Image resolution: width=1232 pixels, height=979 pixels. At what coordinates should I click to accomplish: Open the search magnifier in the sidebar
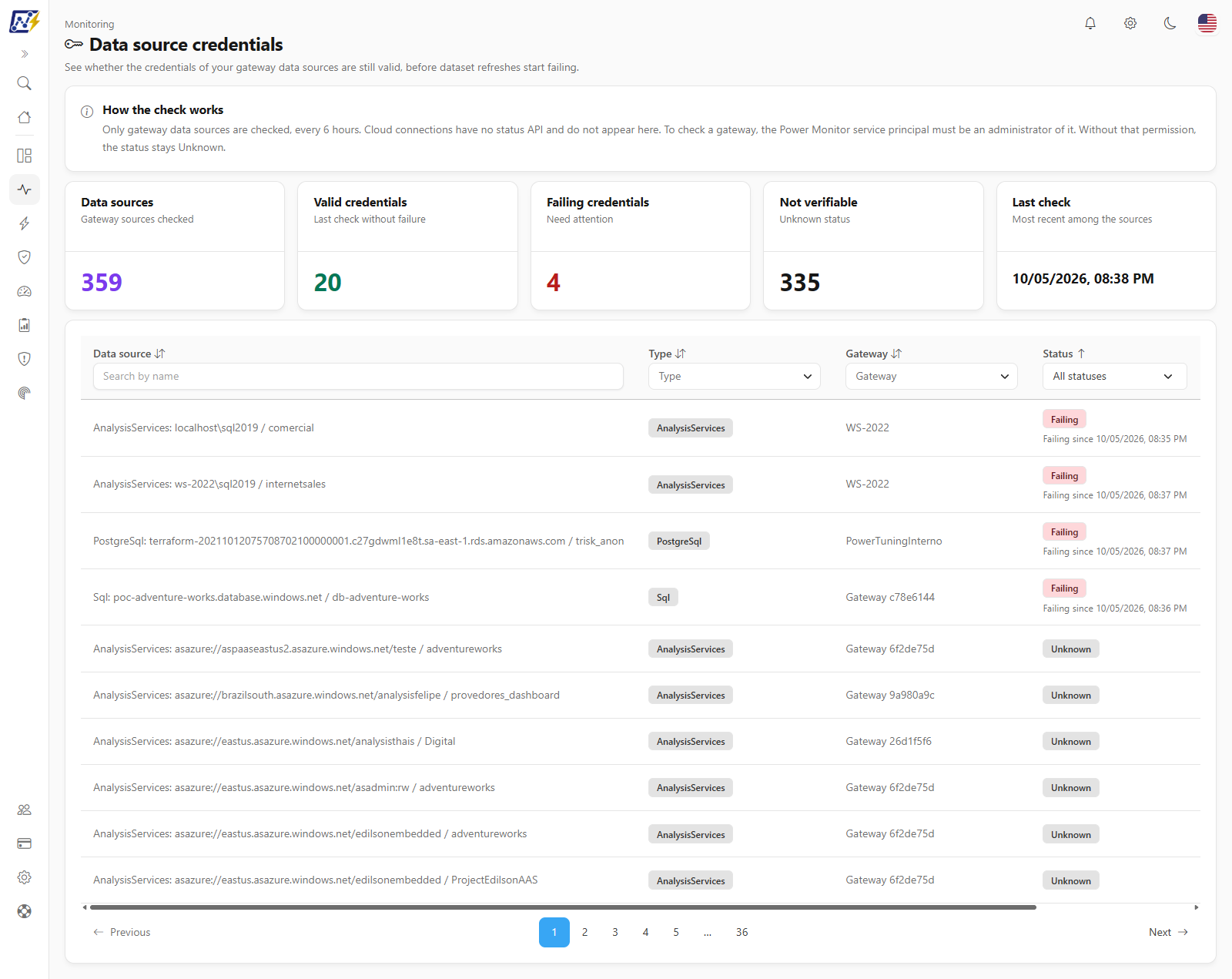click(25, 83)
